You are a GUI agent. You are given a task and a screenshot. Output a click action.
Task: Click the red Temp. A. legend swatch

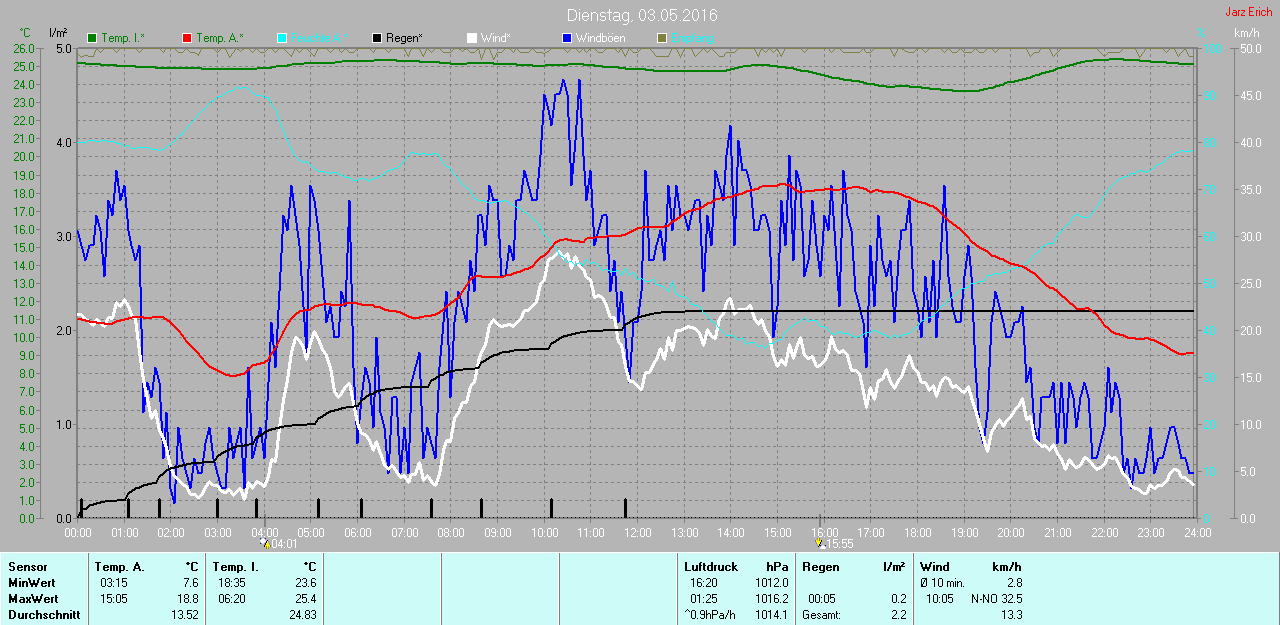click(x=187, y=38)
